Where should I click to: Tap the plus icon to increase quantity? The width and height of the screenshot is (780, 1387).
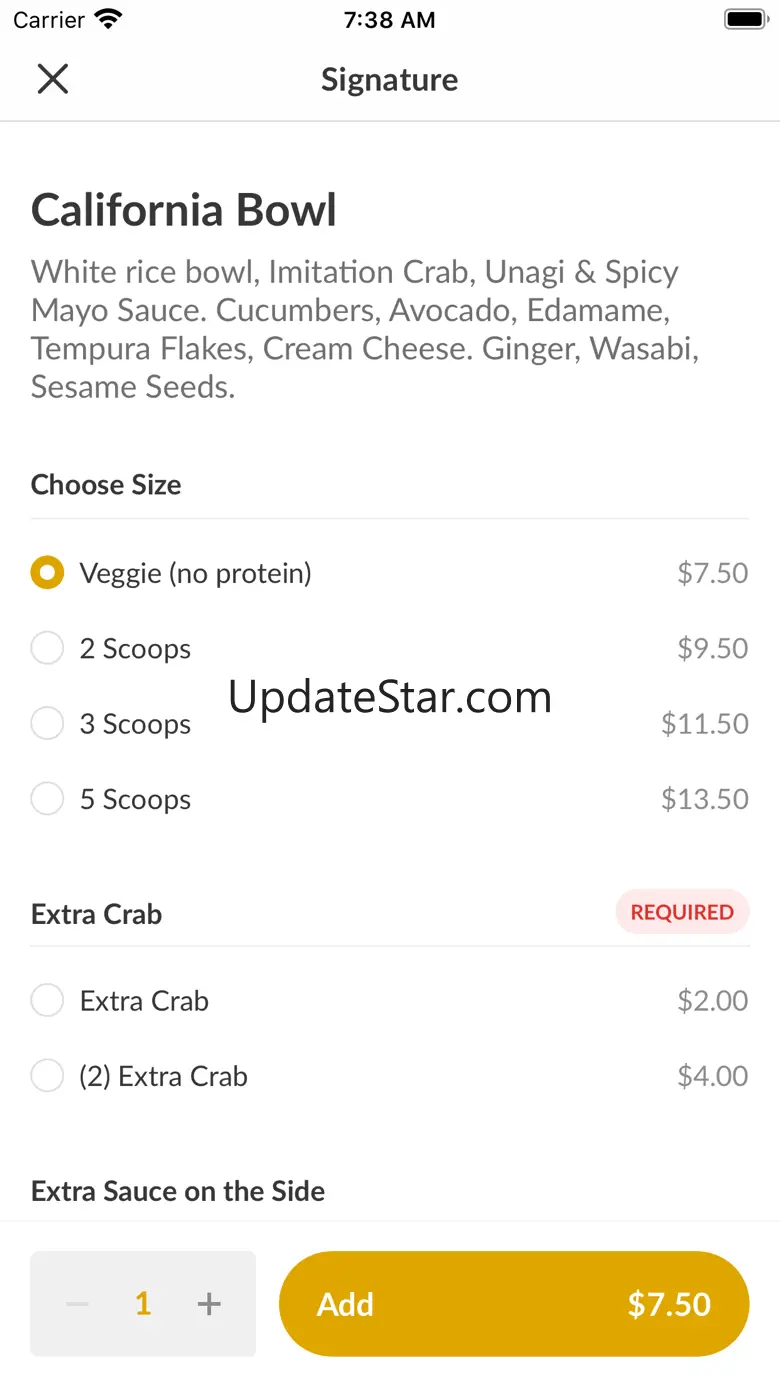click(x=209, y=1304)
